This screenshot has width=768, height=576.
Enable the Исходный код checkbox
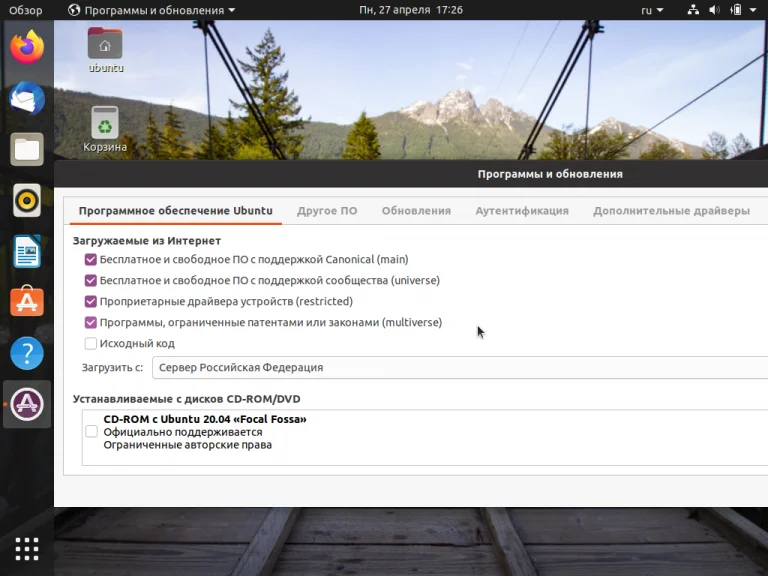[x=91, y=343]
